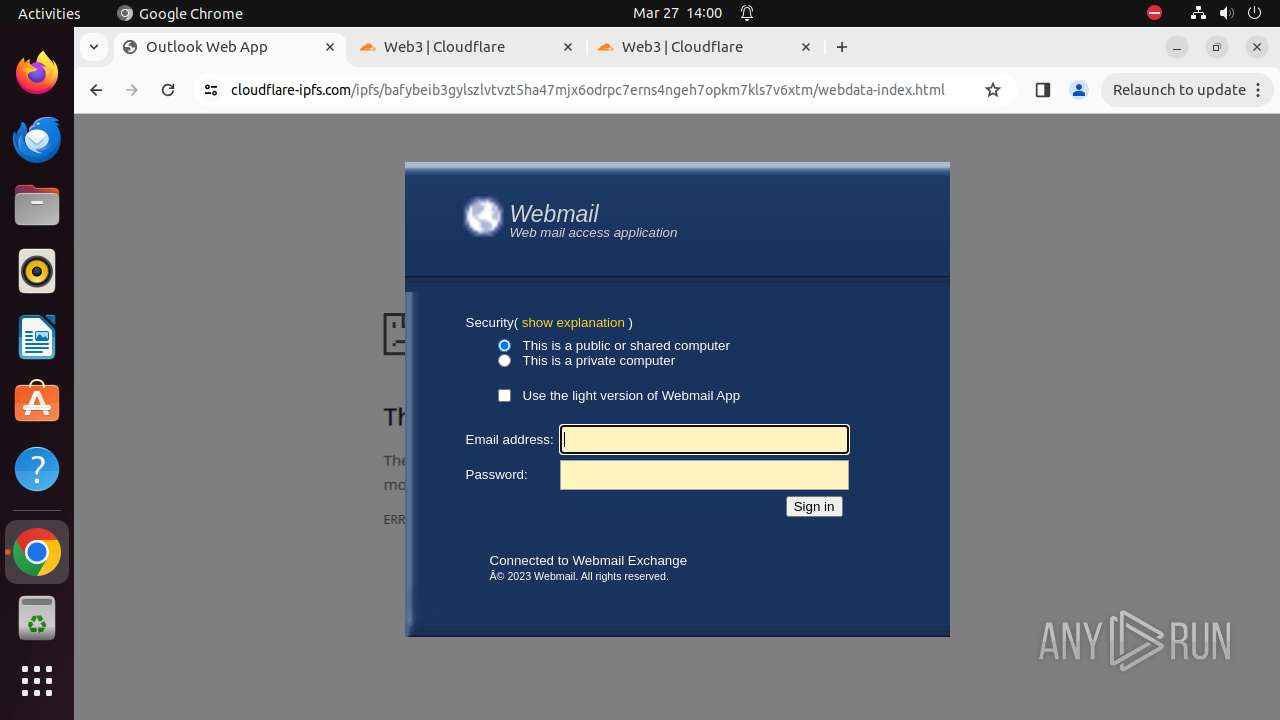Open Firefox from the dock

(x=37, y=73)
